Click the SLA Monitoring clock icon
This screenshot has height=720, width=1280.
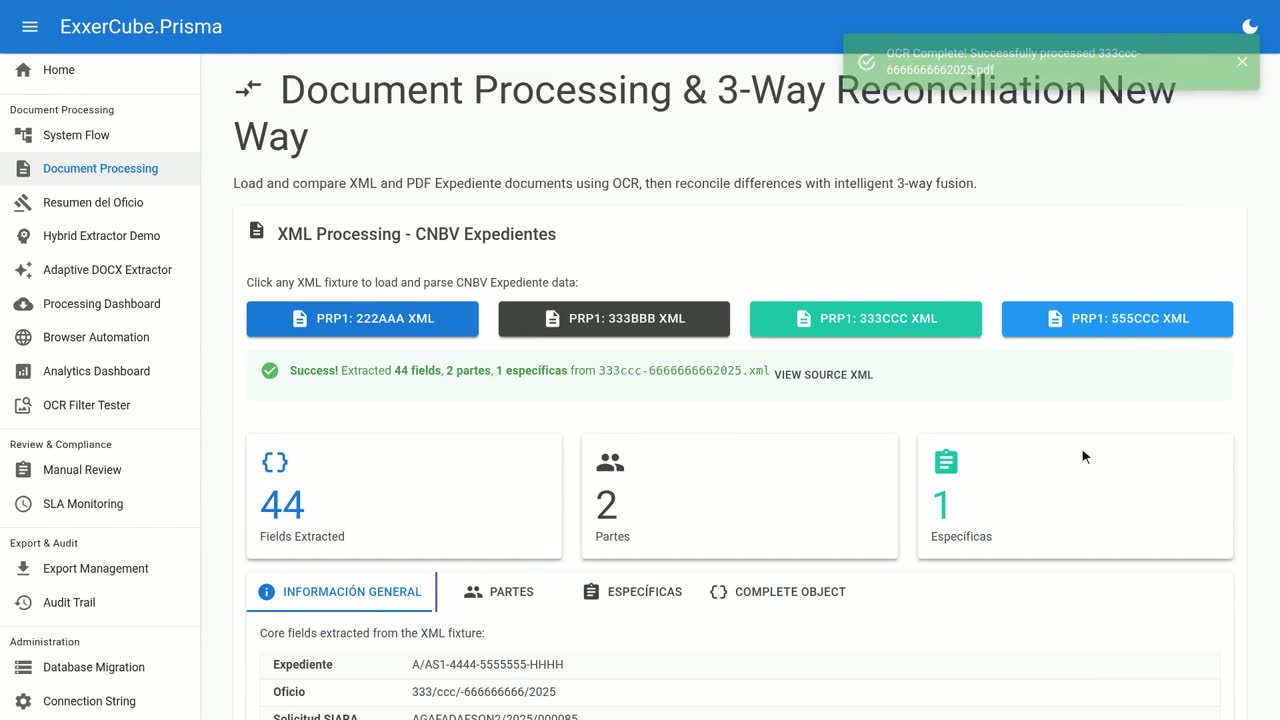[x=23, y=504]
